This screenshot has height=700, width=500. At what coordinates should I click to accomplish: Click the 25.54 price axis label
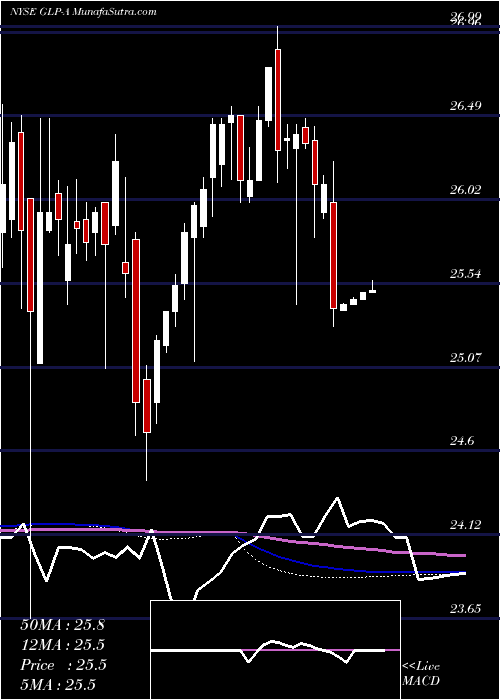click(x=465, y=273)
